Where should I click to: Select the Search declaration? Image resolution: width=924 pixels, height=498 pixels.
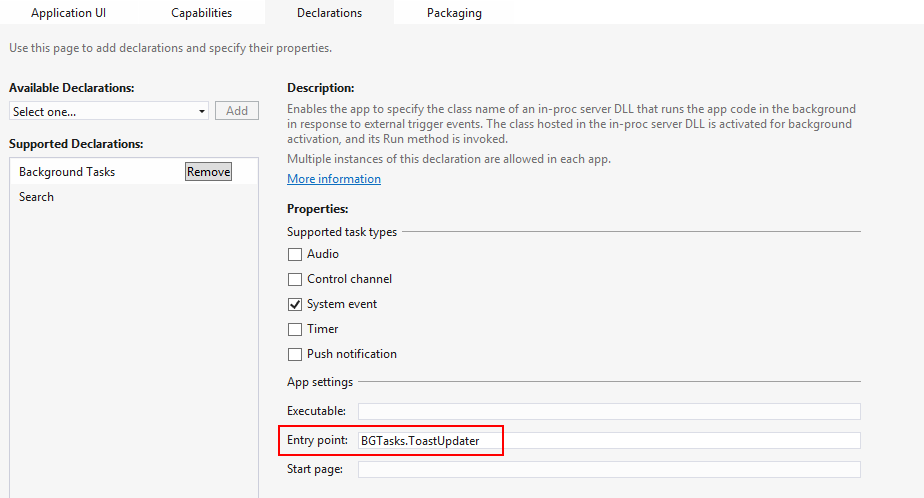[x=36, y=197]
